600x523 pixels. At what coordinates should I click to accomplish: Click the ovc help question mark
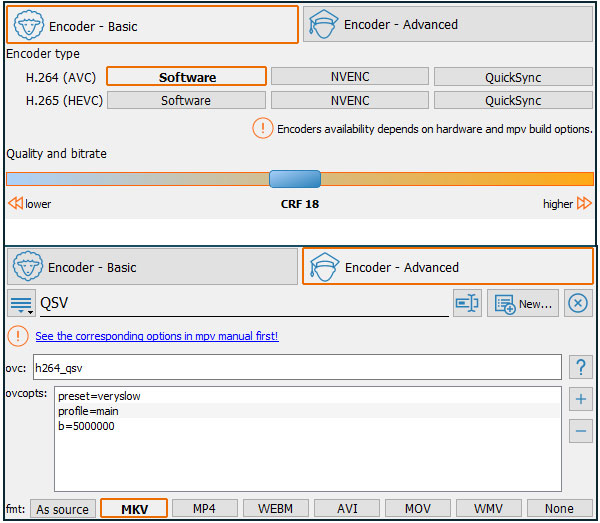[x=581, y=367]
